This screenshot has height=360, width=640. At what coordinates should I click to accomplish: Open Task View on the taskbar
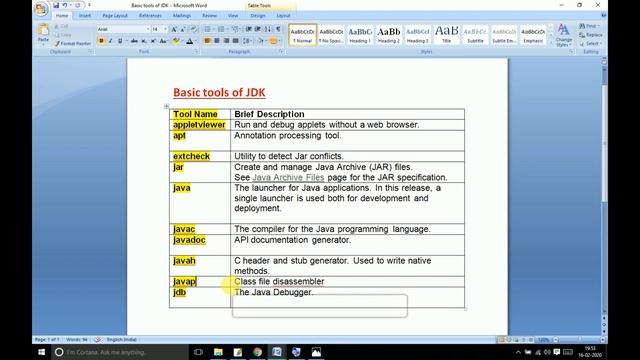click(198, 352)
